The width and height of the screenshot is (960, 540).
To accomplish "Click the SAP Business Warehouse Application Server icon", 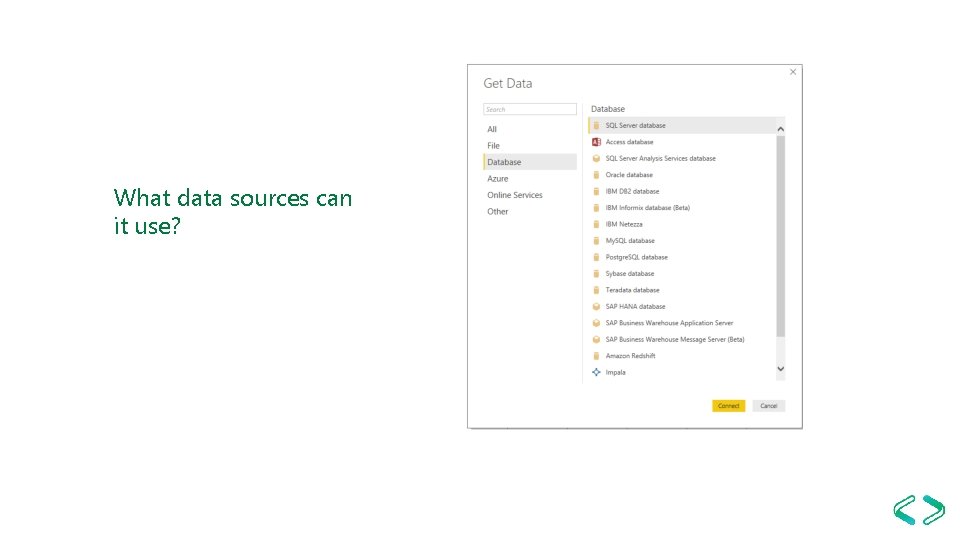I will click(x=596, y=323).
